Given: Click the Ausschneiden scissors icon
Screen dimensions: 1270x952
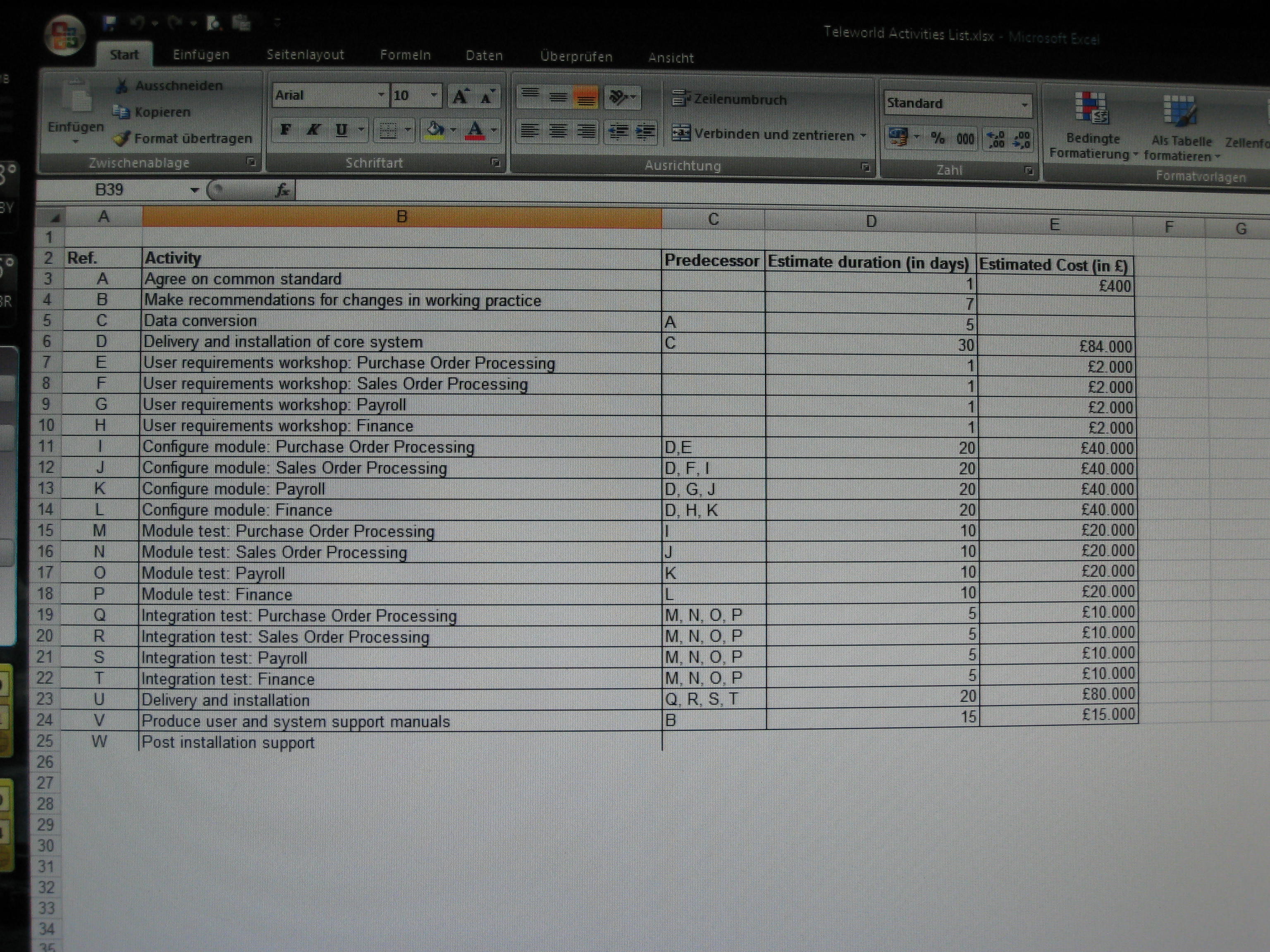Looking at the screenshot, I should point(122,86).
